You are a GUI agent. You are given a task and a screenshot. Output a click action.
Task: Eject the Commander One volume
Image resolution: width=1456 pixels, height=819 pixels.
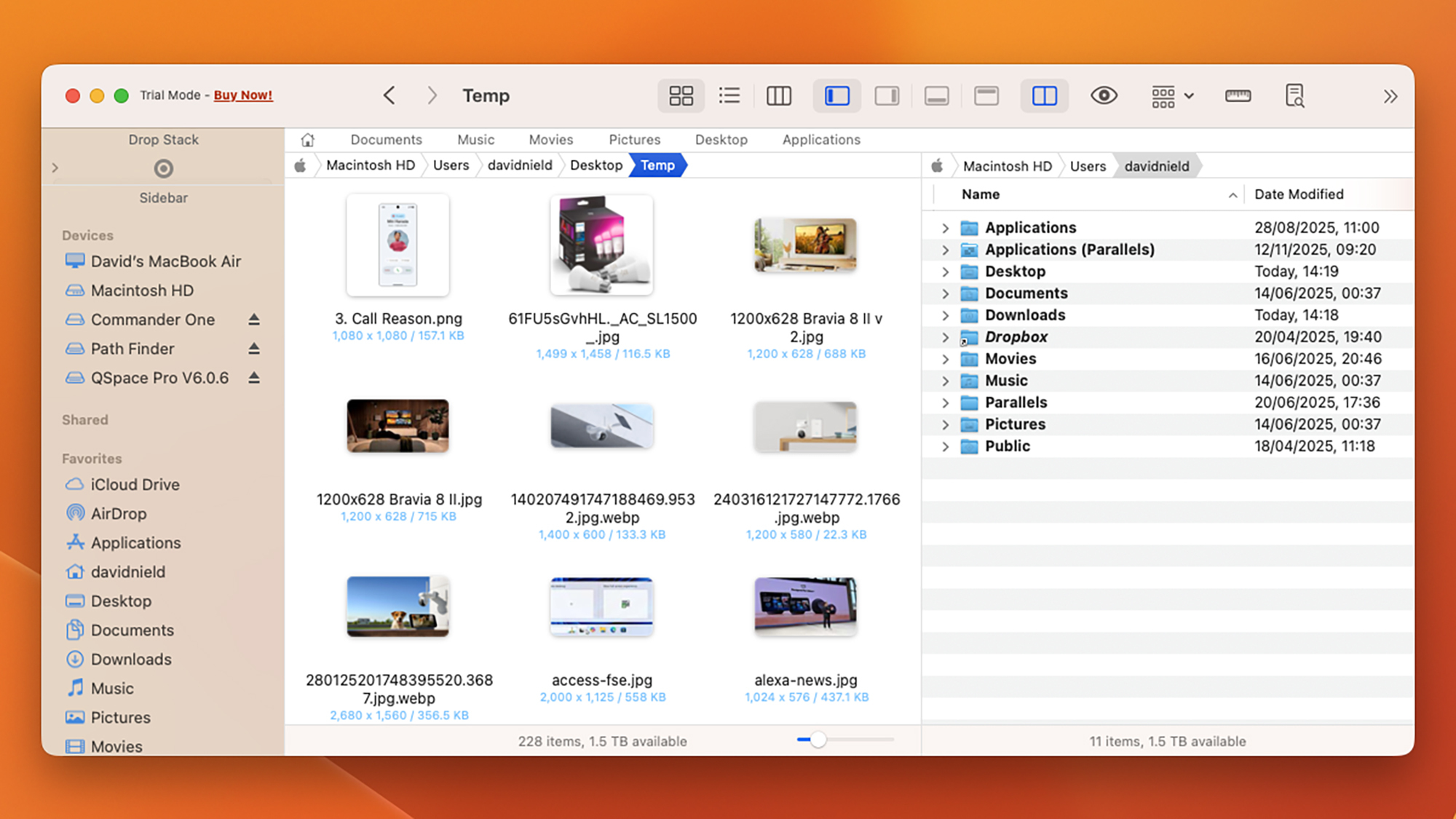point(254,320)
